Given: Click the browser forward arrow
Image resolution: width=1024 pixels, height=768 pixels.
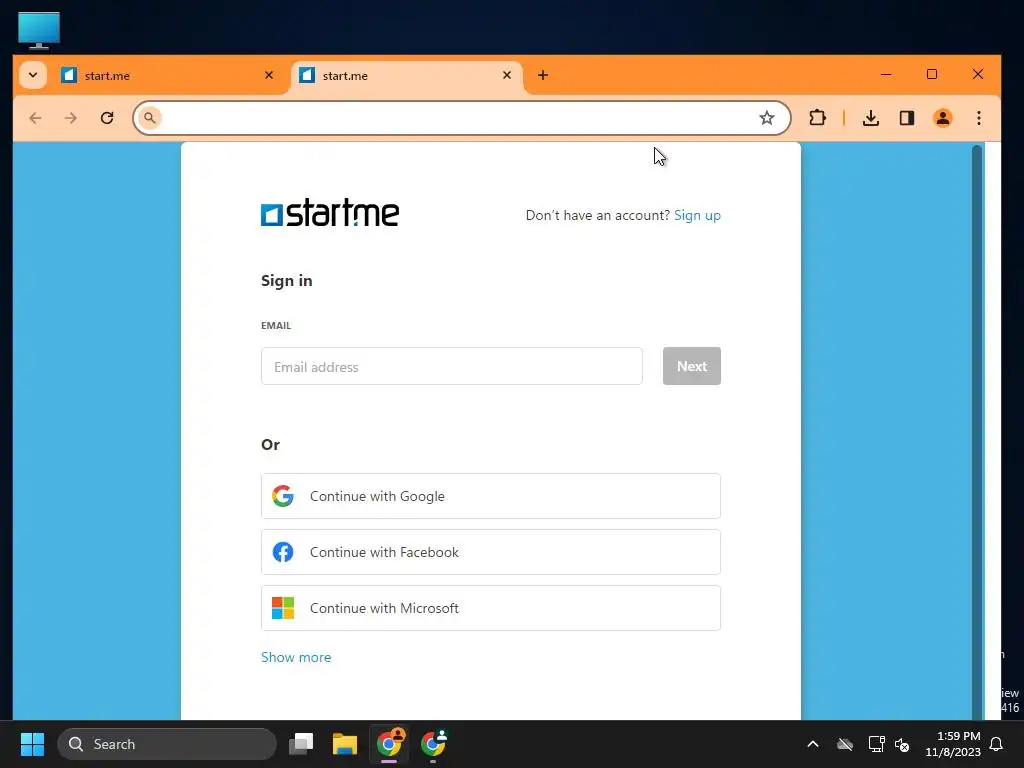Looking at the screenshot, I should click(x=71, y=118).
